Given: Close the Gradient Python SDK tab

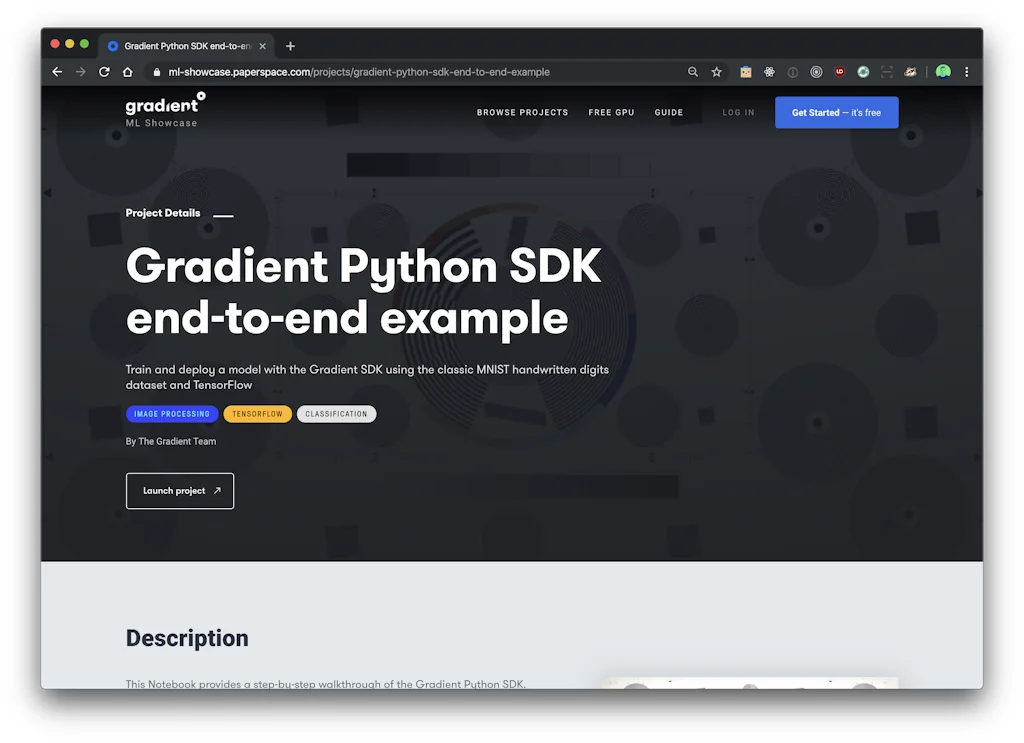Looking at the screenshot, I should pyautogui.click(x=263, y=46).
